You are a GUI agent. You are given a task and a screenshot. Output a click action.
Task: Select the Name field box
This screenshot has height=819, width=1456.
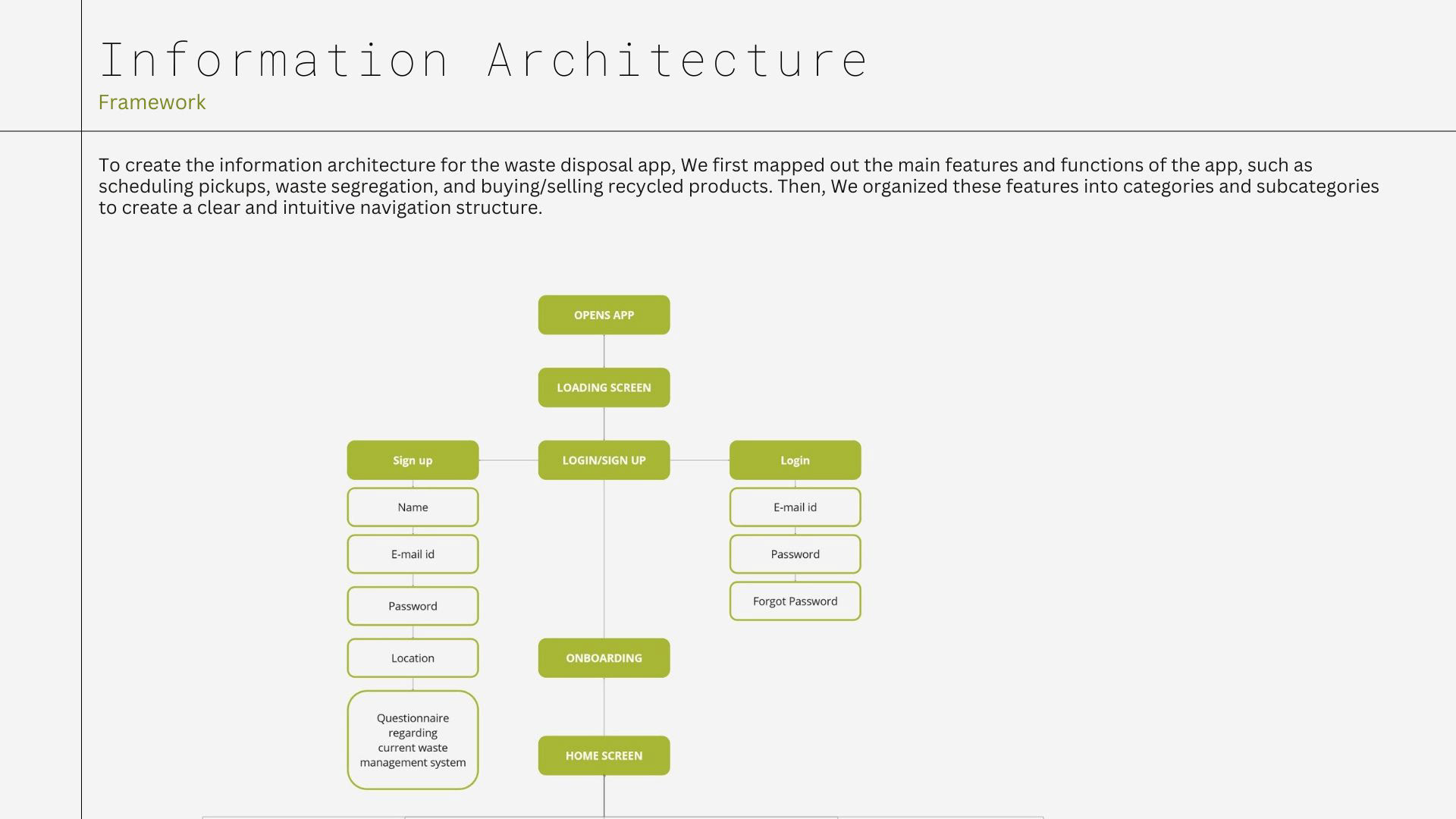(x=413, y=507)
